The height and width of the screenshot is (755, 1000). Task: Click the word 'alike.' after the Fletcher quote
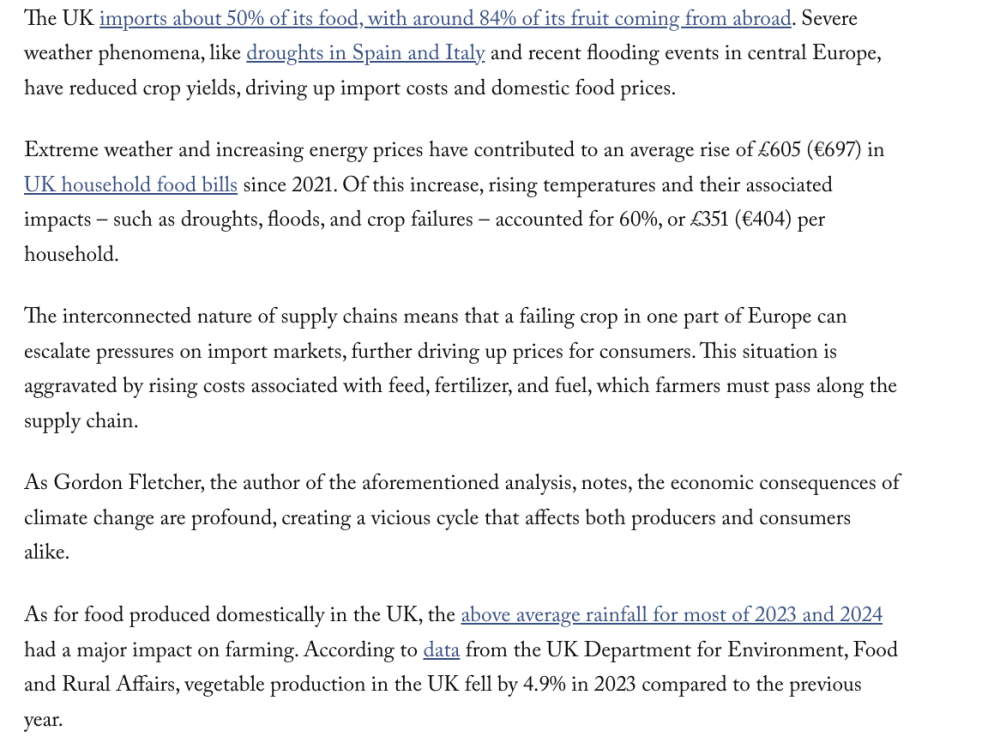(47, 552)
